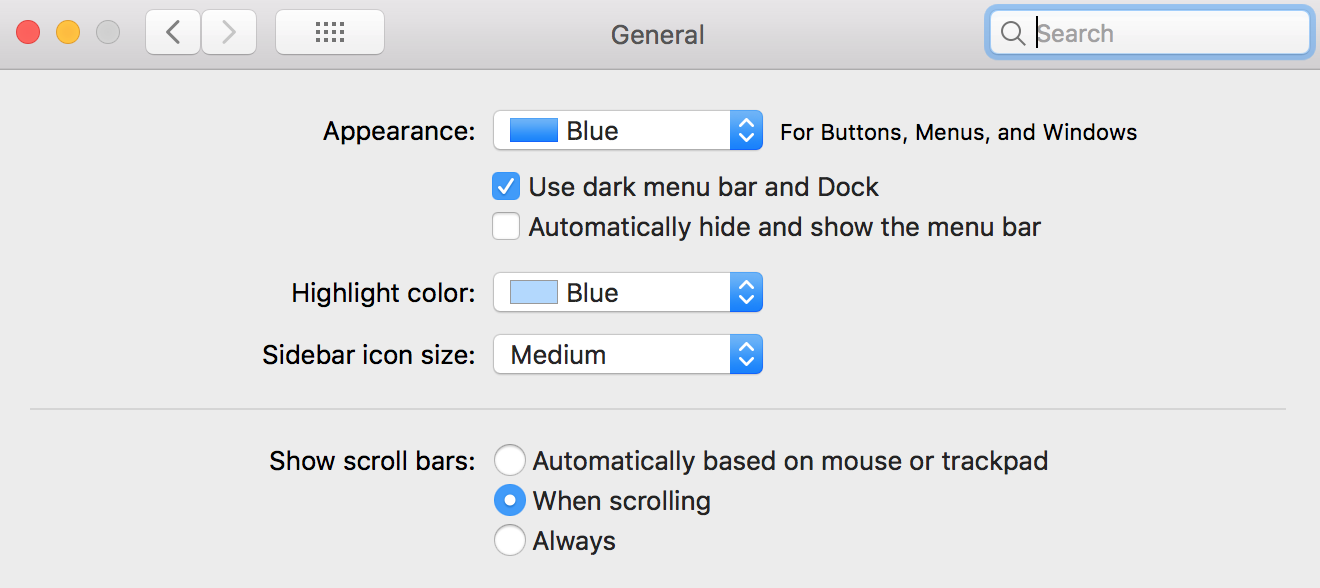Screen dimensions: 1320x588
Task: Select the When scrolling radio button
Action: (x=510, y=500)
